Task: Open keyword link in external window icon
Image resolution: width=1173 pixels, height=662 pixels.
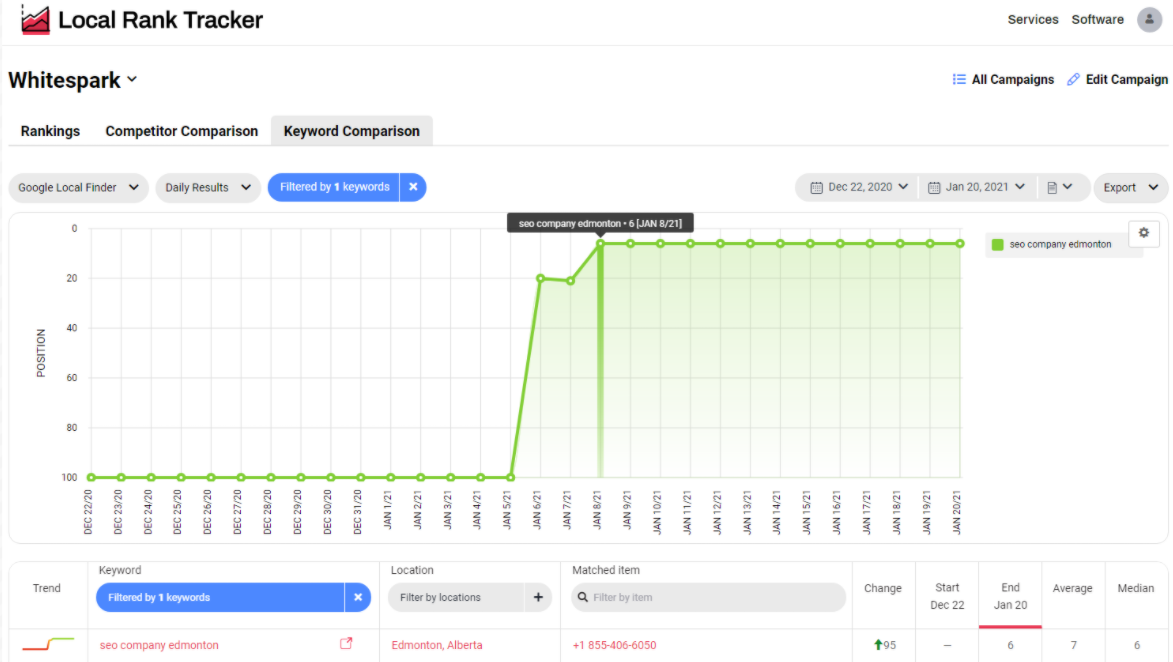Action: 346,644
